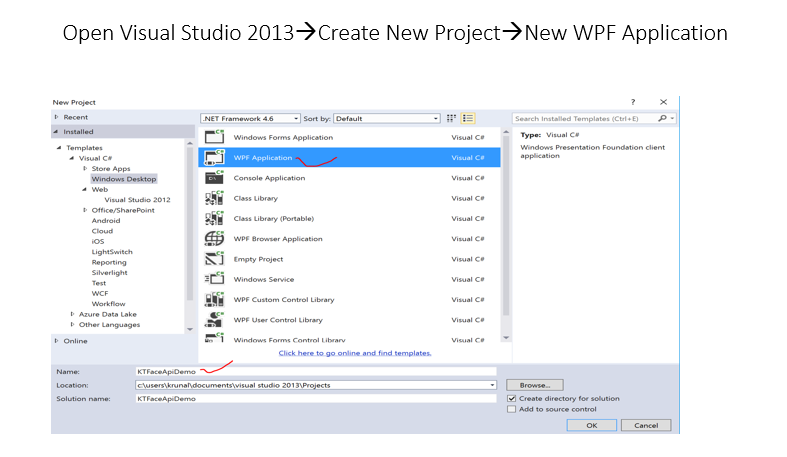This screenshot has width=787, height=457.
Task: Expand the Online section
Action: coord(57,340)
